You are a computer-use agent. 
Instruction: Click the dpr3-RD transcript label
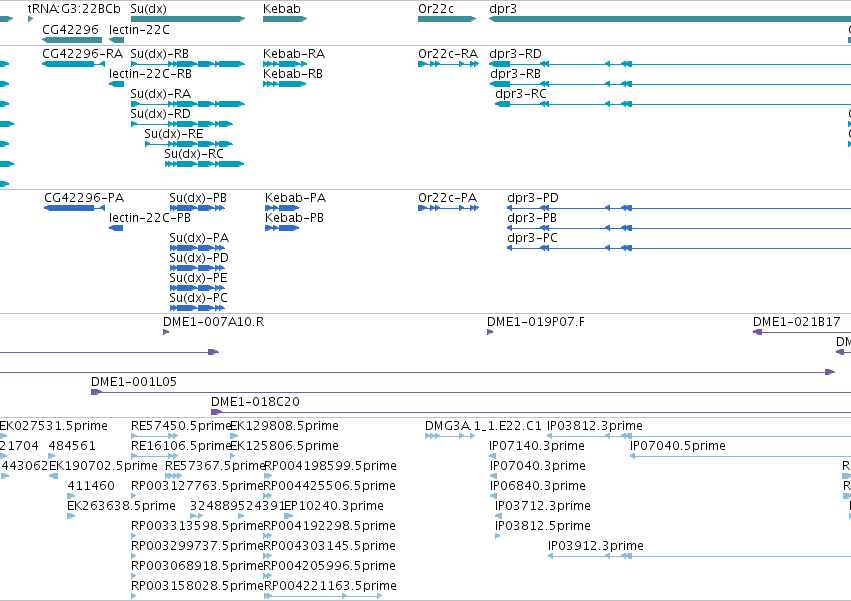pyautogui.click(x=516, y=54)
